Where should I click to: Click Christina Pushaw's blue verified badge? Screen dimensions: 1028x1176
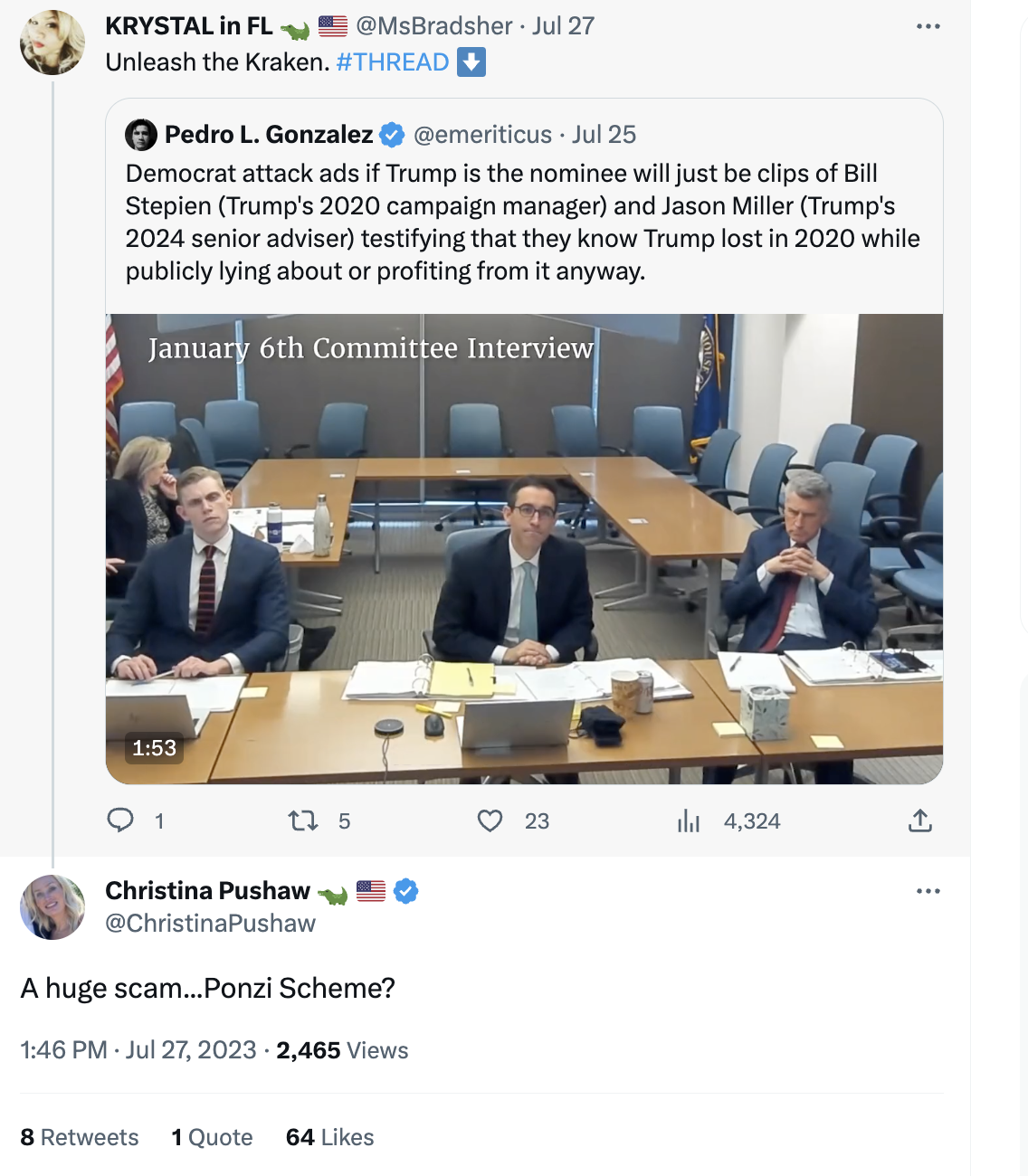pyautogui.click(x=406, y=891)
